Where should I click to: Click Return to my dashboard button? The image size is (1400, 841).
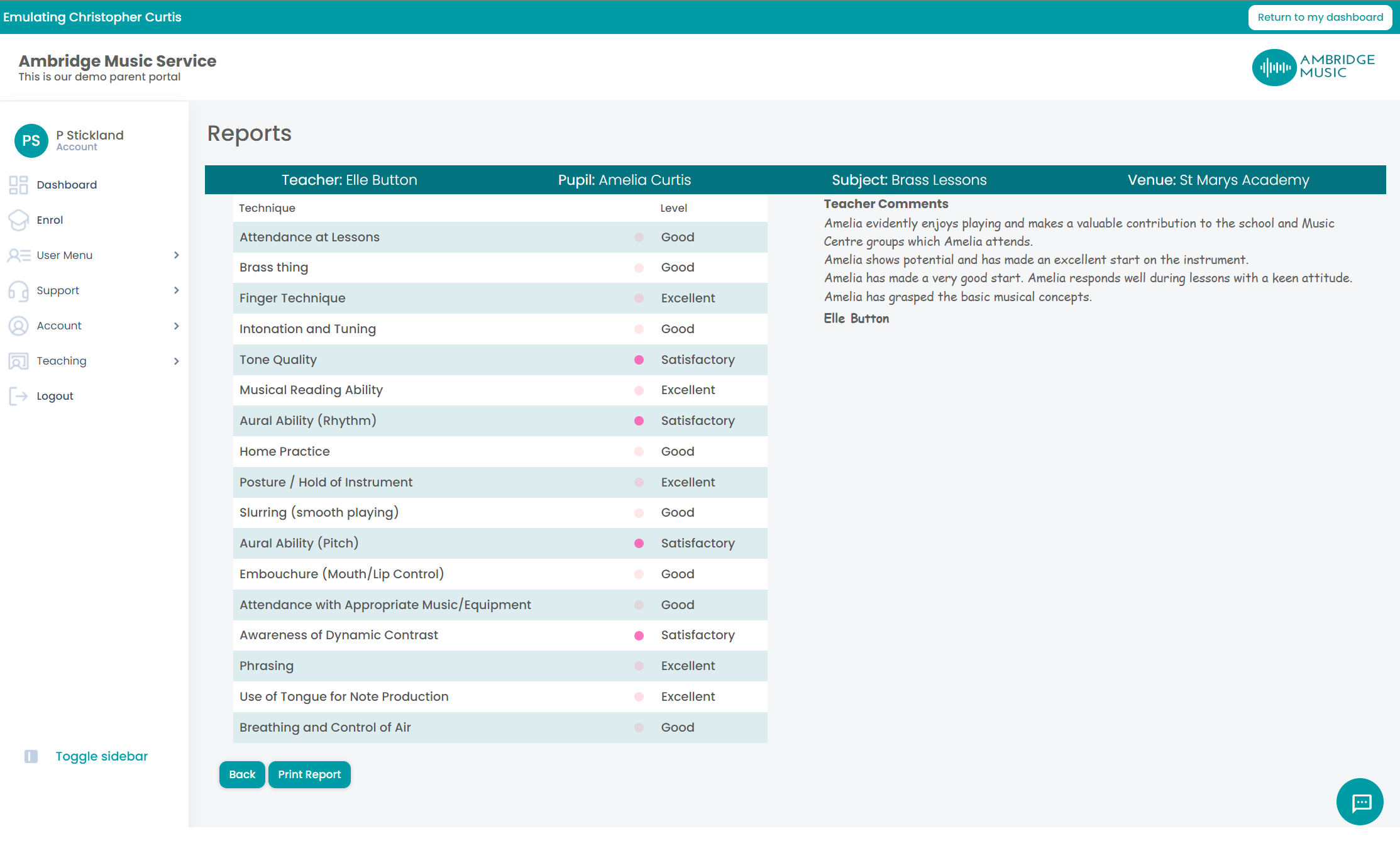1320,17
